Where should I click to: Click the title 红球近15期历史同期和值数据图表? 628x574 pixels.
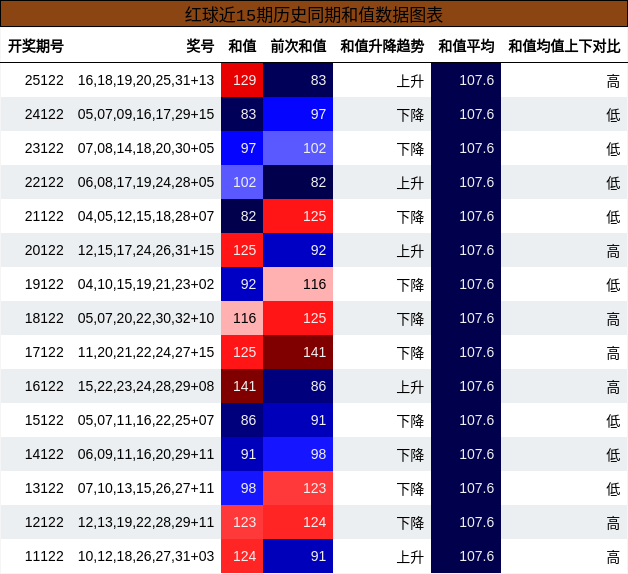(x=314, y=15)
